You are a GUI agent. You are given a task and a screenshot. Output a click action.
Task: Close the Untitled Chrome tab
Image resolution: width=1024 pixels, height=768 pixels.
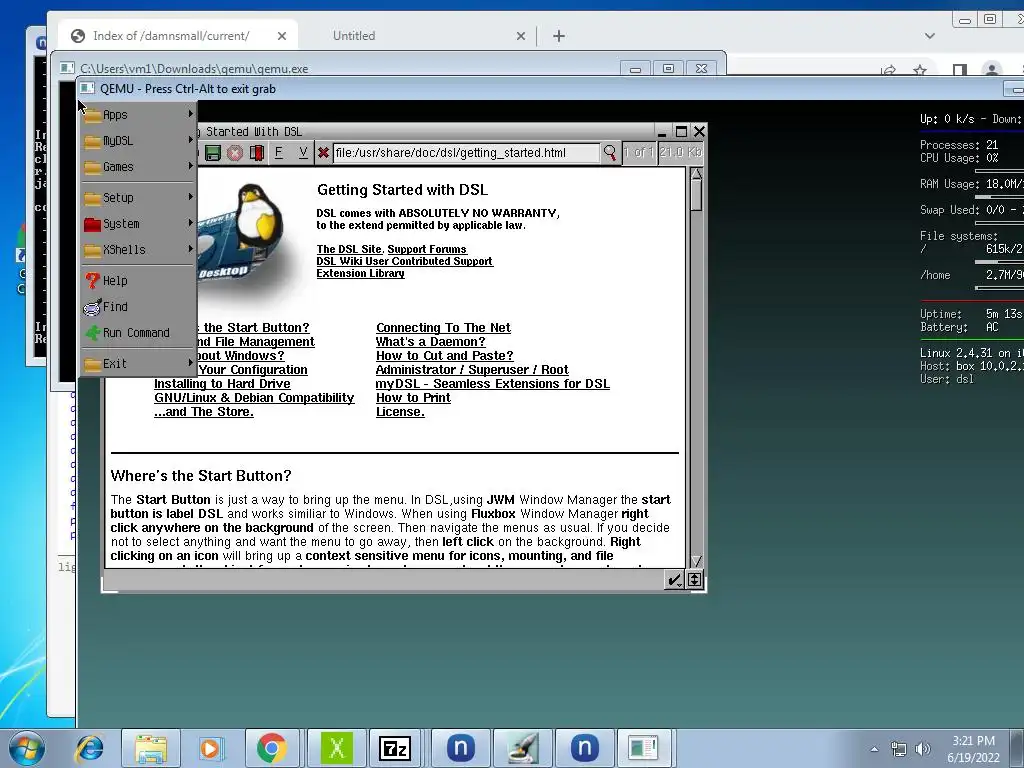[x=520, y=36]
